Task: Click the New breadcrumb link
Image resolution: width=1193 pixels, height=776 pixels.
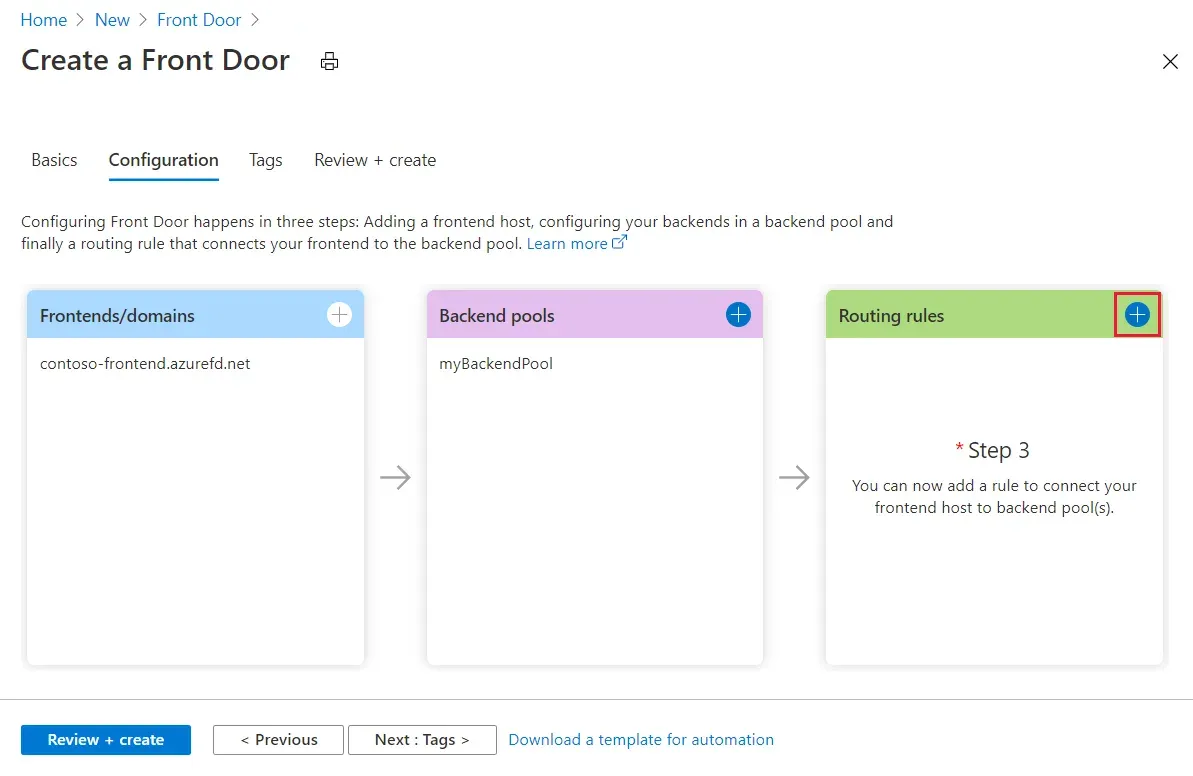Action: [112, 19]
